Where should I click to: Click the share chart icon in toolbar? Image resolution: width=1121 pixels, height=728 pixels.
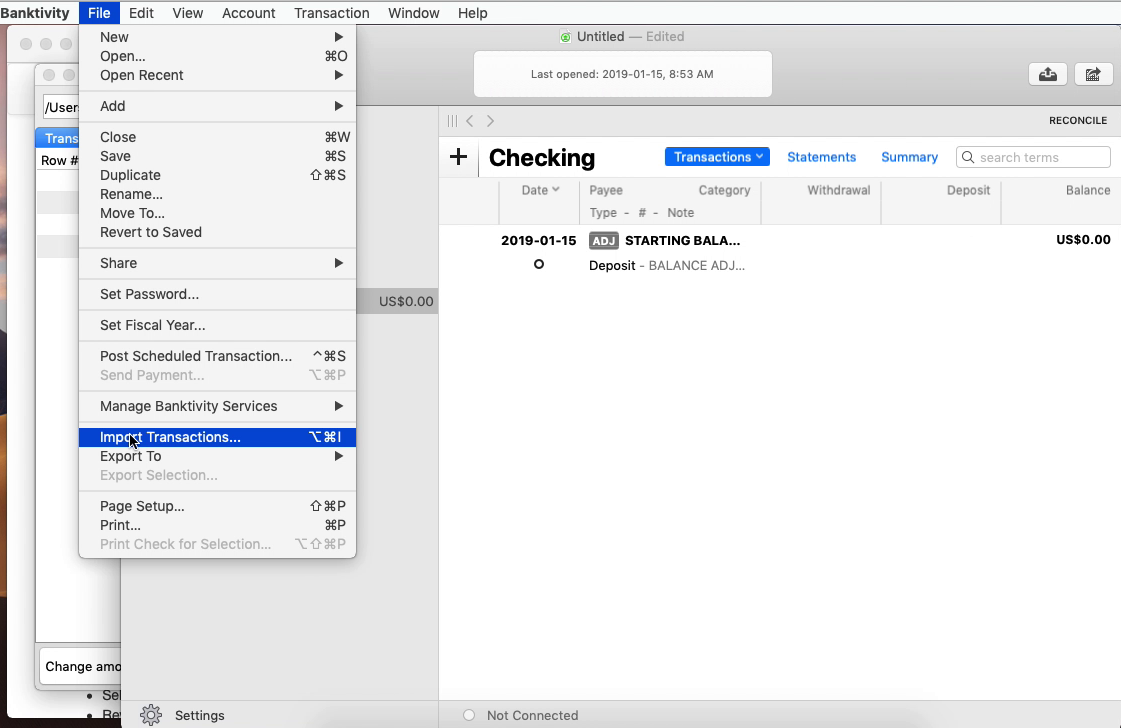tap(1093, 74)
